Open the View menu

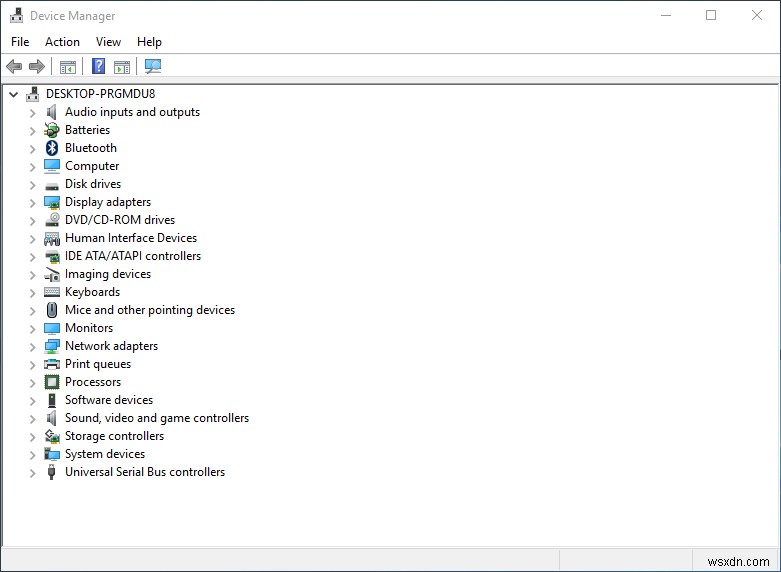tap(108, 42)
